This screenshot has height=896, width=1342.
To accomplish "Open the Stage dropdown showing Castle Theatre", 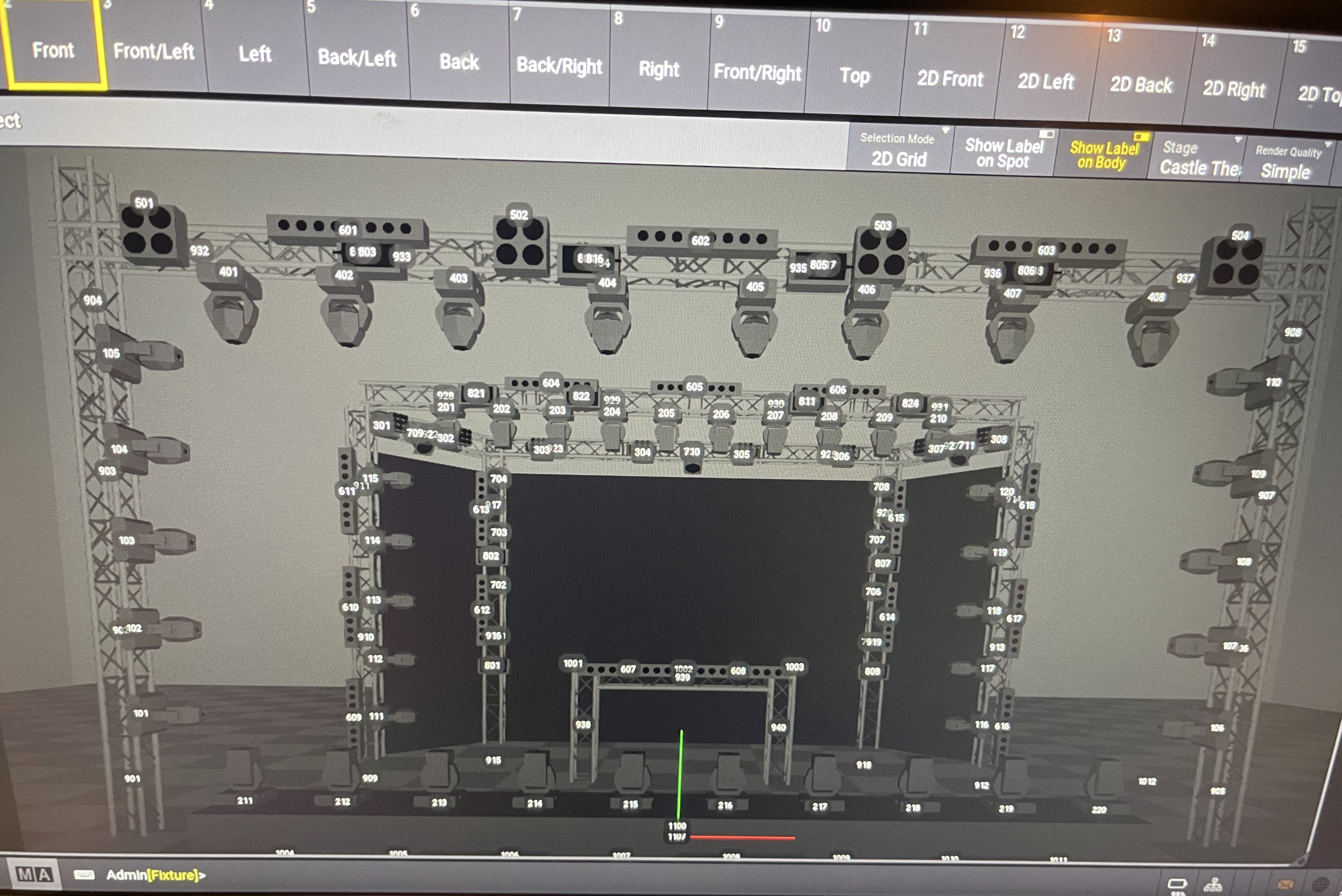I will (x=1198, y=159).
